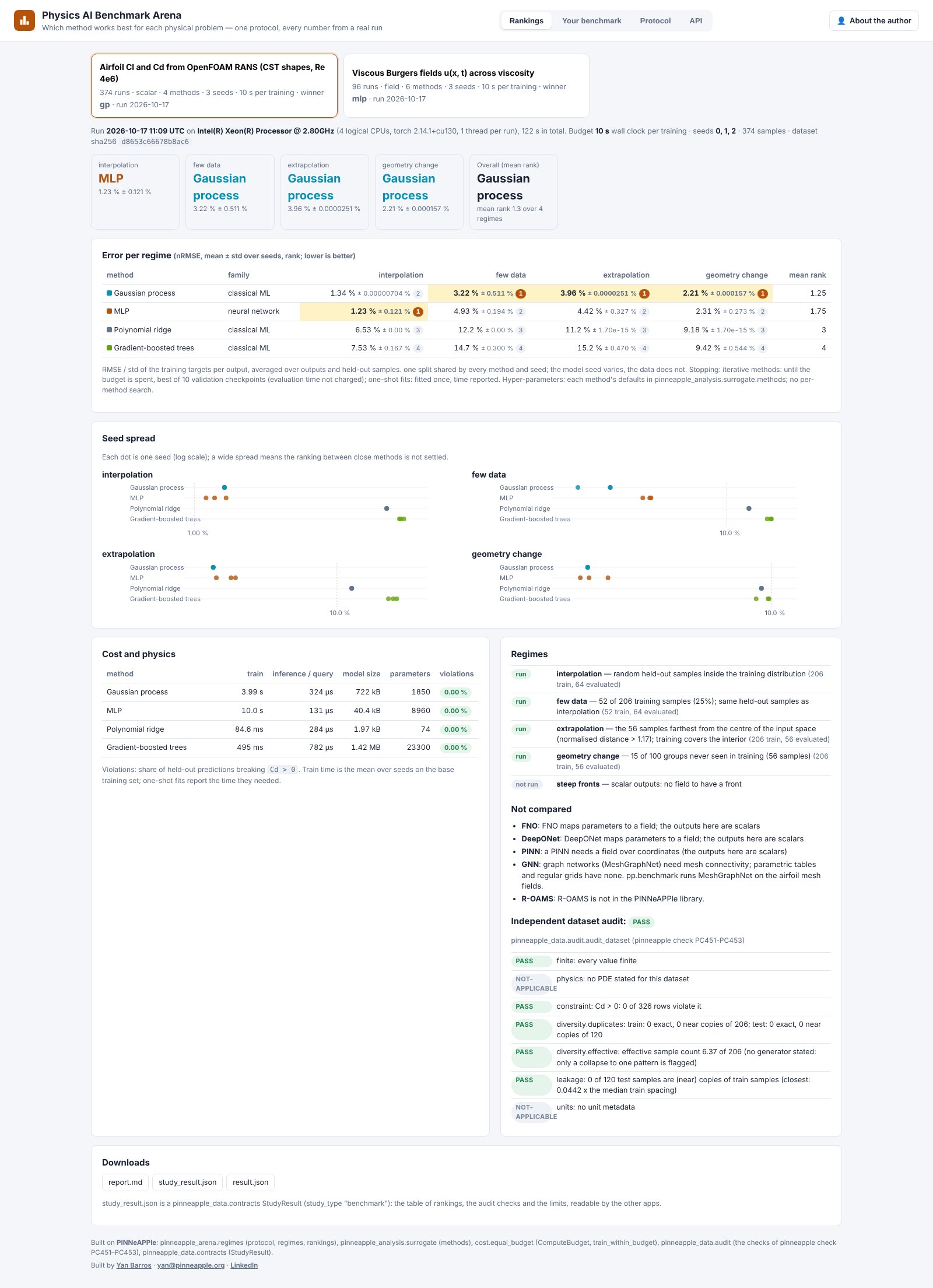Open the API tab
Screen dimensions: 933x1288
point(696,21)
